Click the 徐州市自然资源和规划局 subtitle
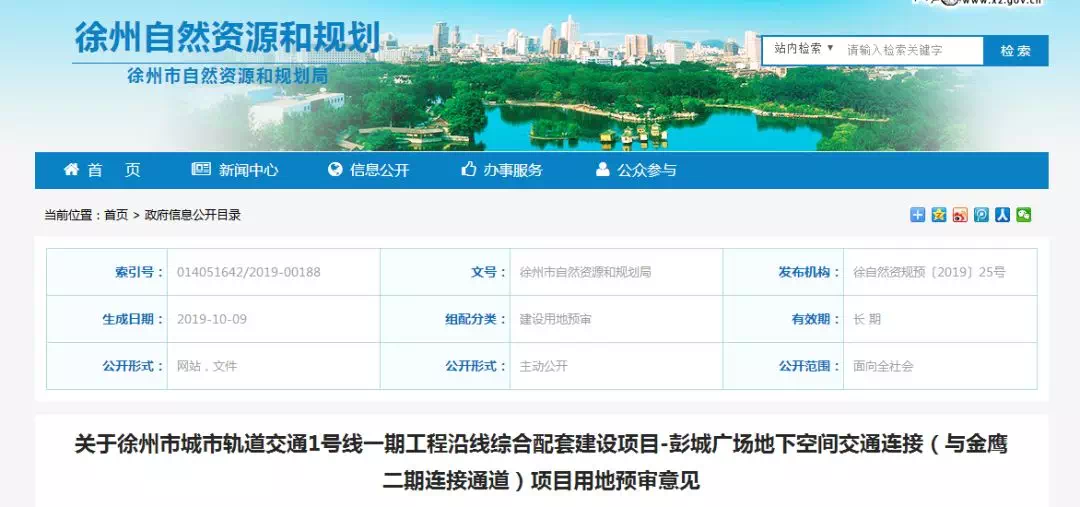1080x507 pixels. pyautogui.click(x=227, y=76)
